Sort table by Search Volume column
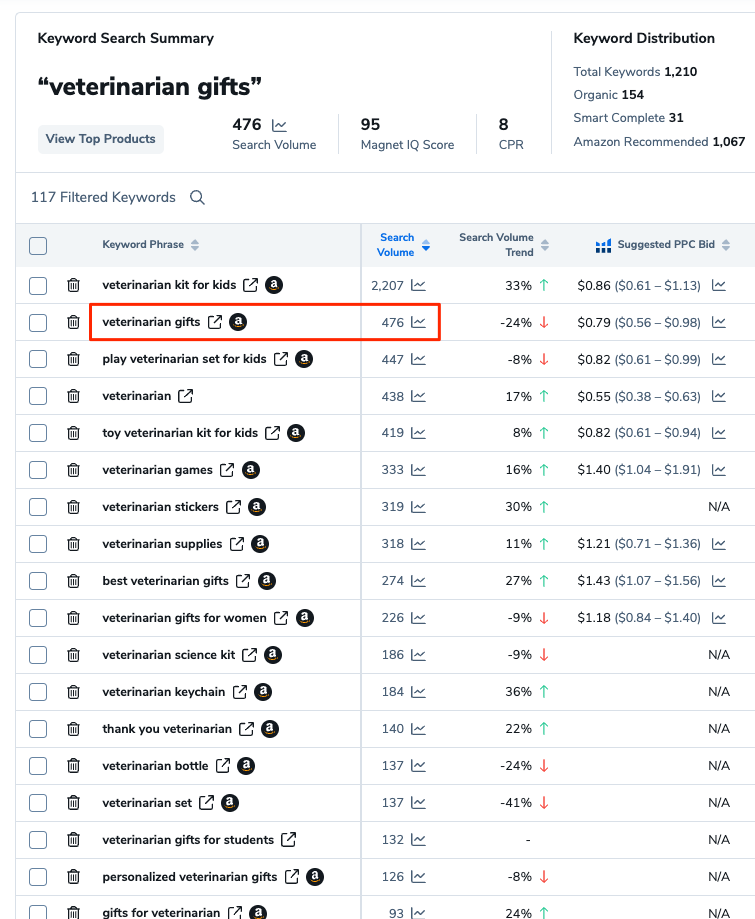This screenshot has width=755, height=919. pos(426,246)
